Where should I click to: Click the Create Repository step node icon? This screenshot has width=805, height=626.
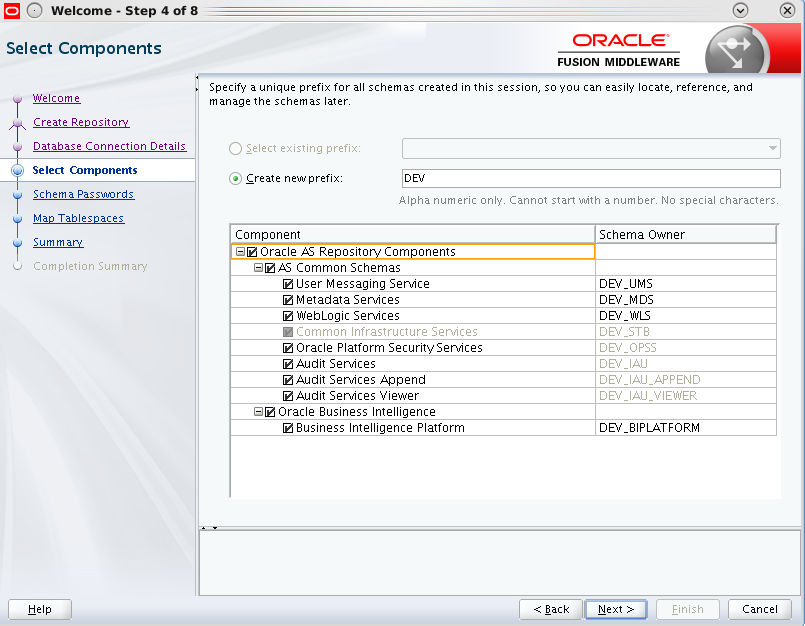[x=17, y=123]
